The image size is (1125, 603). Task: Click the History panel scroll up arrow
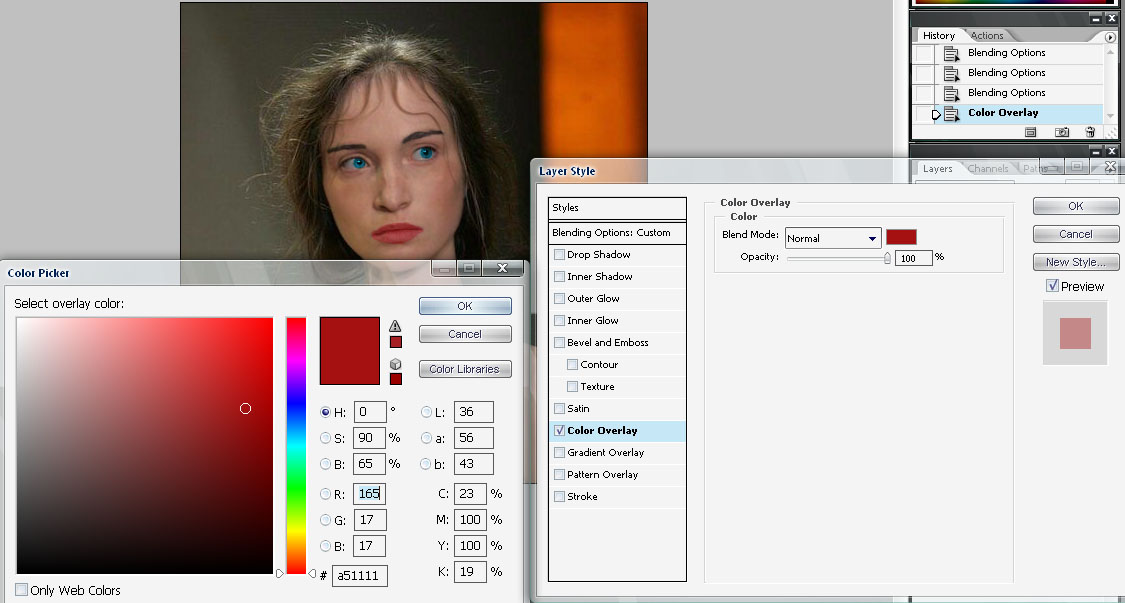point(1111,51)
